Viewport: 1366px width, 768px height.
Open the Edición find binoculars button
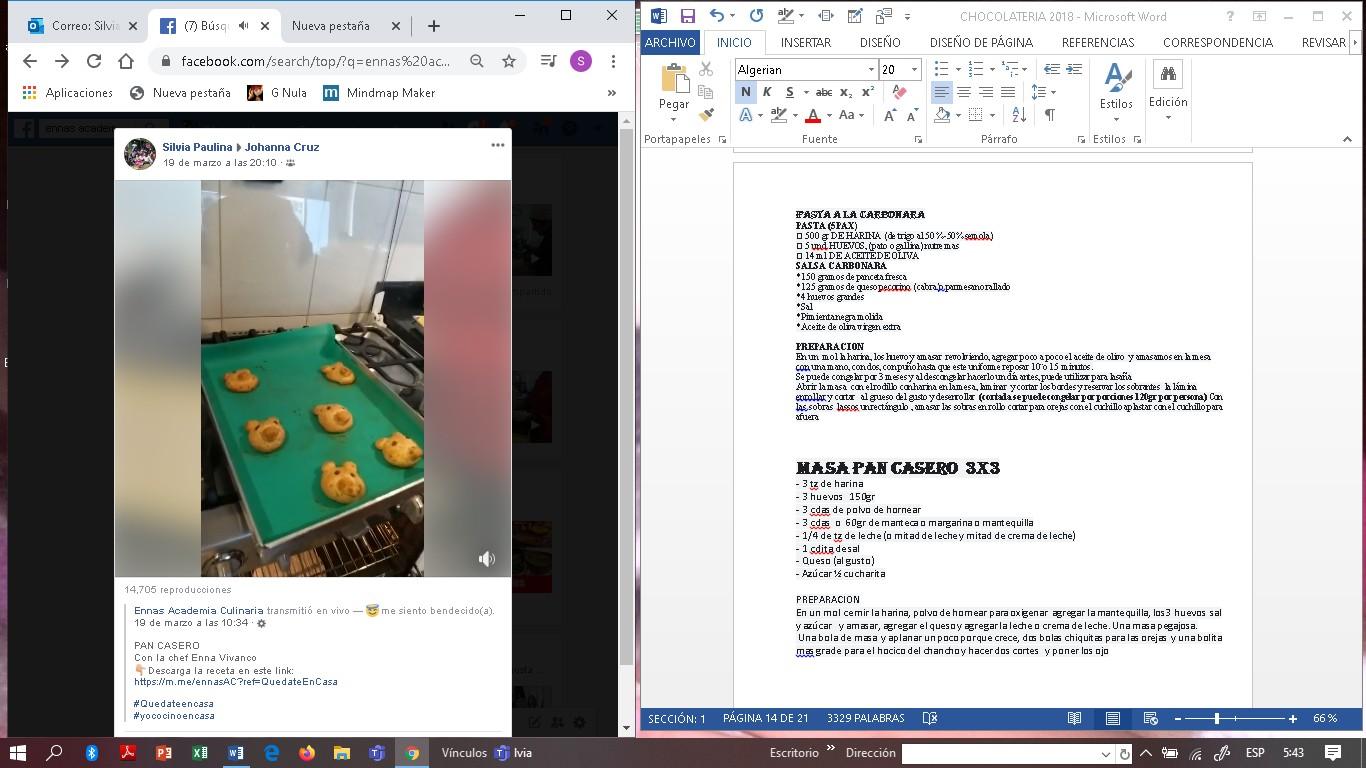1168,75
